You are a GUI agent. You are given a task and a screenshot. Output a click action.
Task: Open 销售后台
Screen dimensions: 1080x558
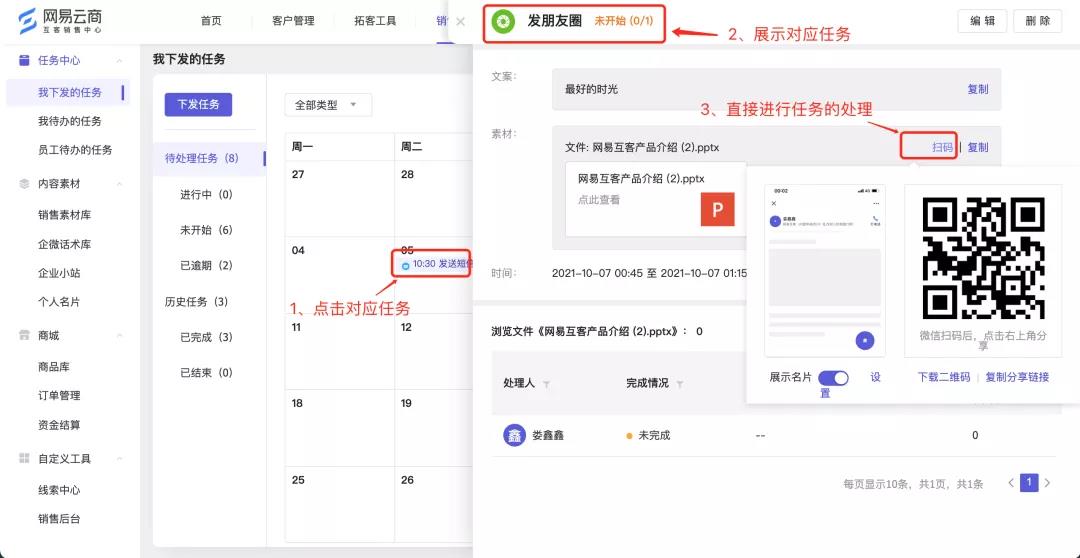[59, 519]
